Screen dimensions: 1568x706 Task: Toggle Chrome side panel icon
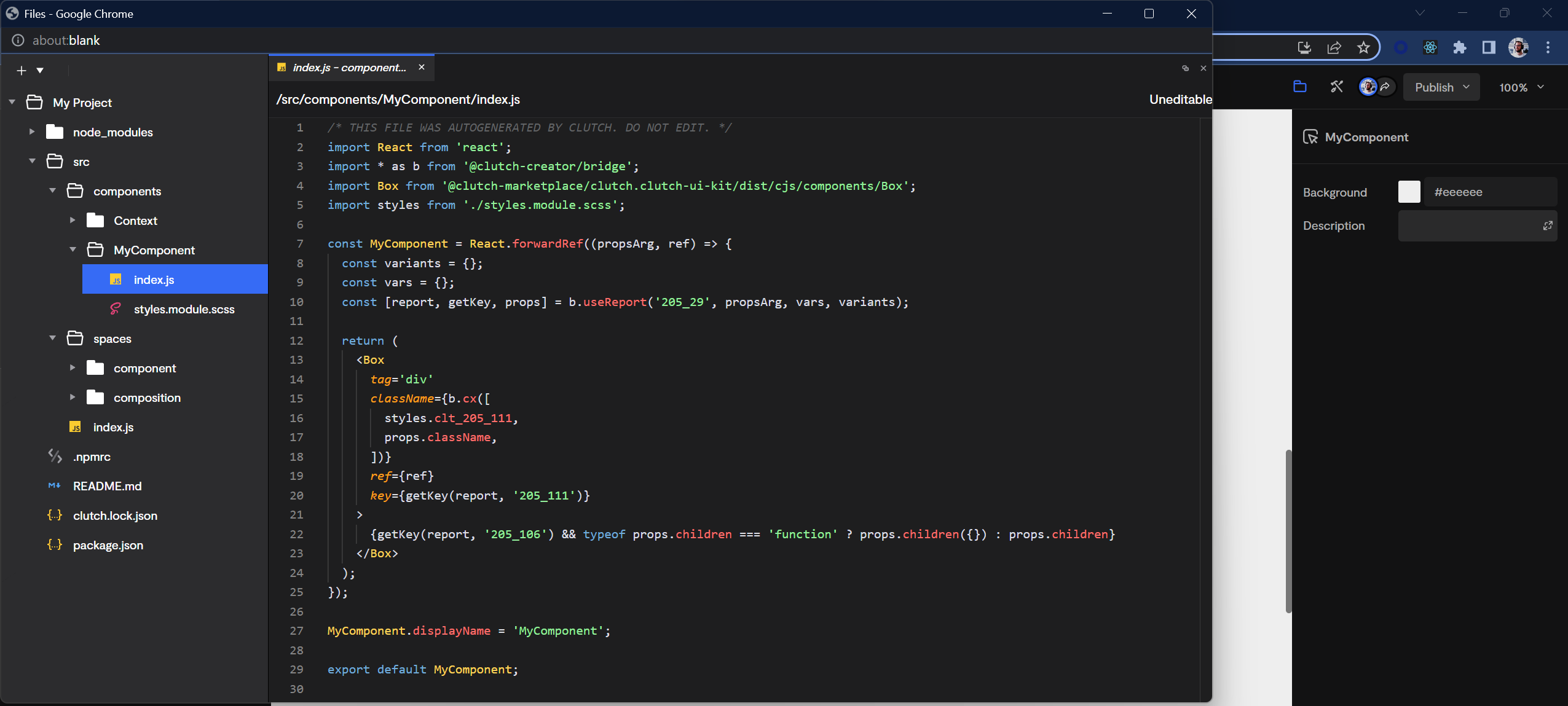pyautogui.click(x=1488, y=47)
